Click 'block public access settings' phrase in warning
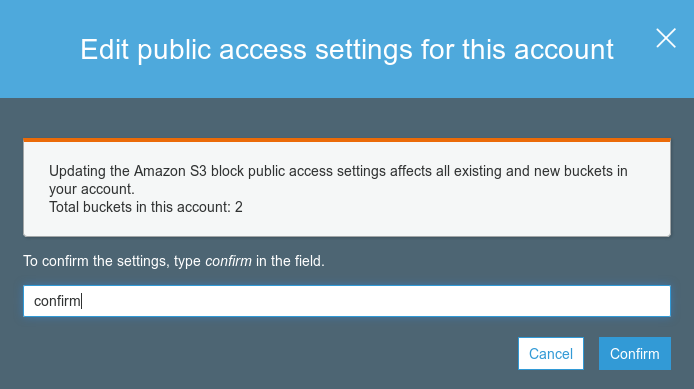 tap(298, 171)
